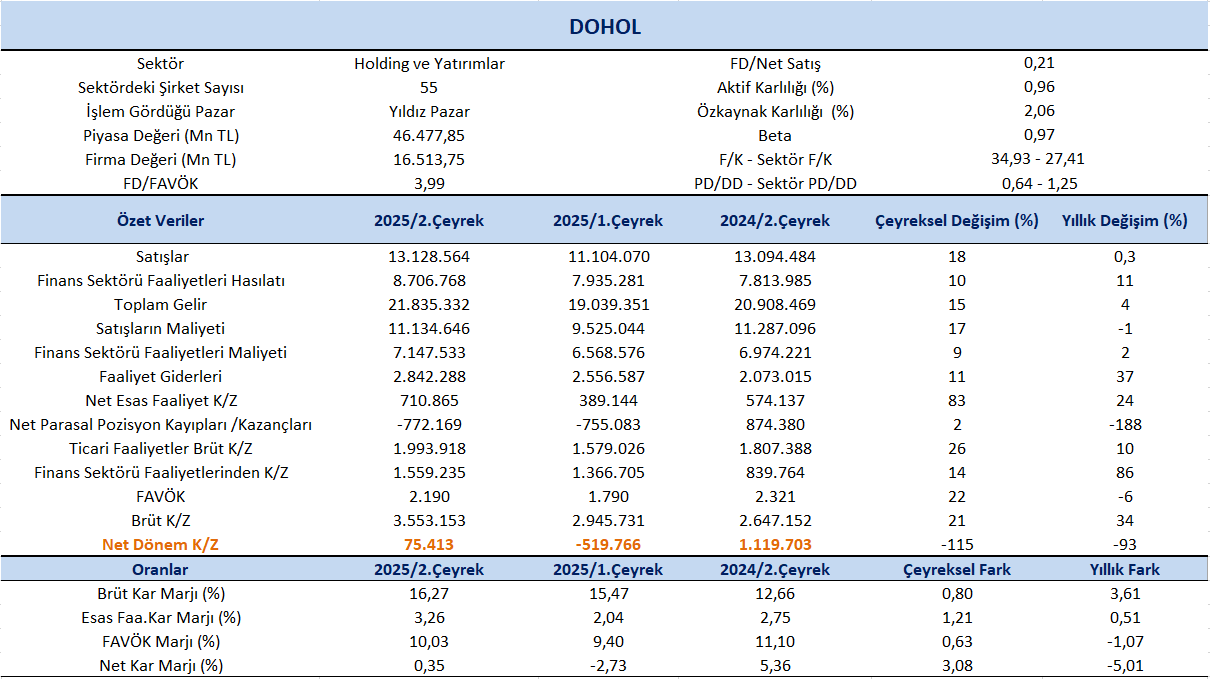Select PD/DD value 0,64 - 1,25
1210x679 pixels.
[1039, 183]
